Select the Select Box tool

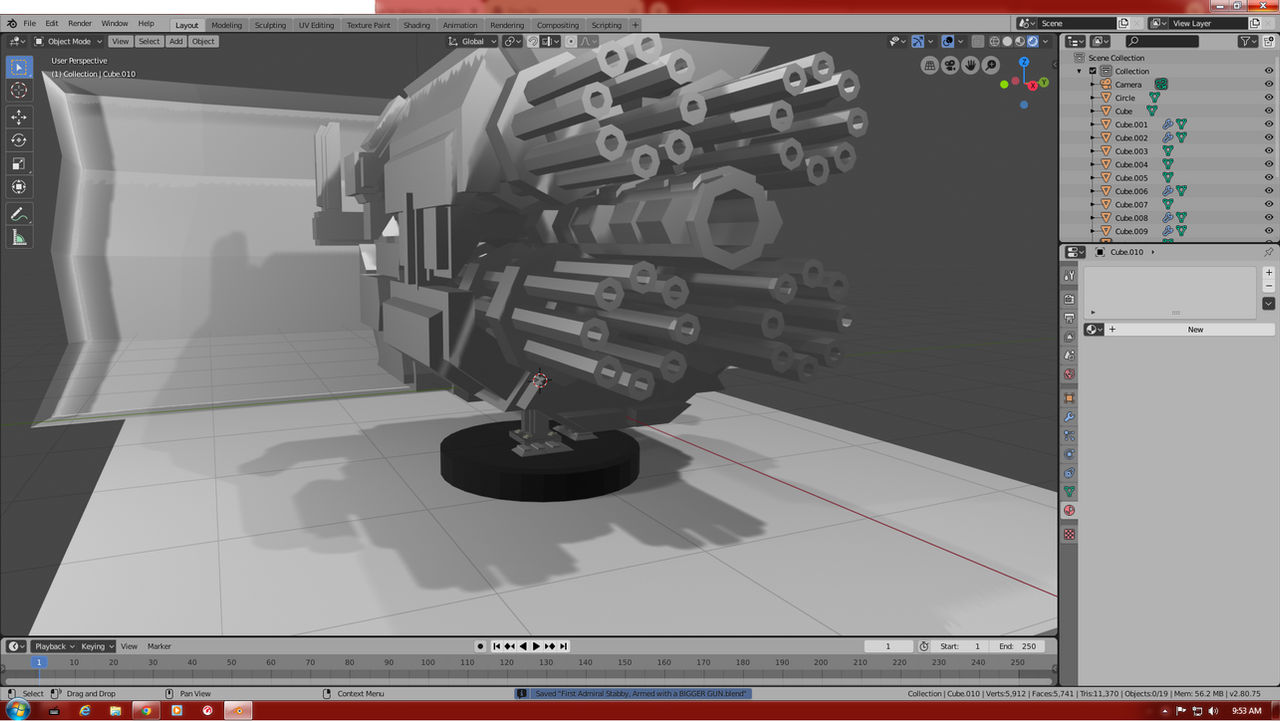pos(19,68)
